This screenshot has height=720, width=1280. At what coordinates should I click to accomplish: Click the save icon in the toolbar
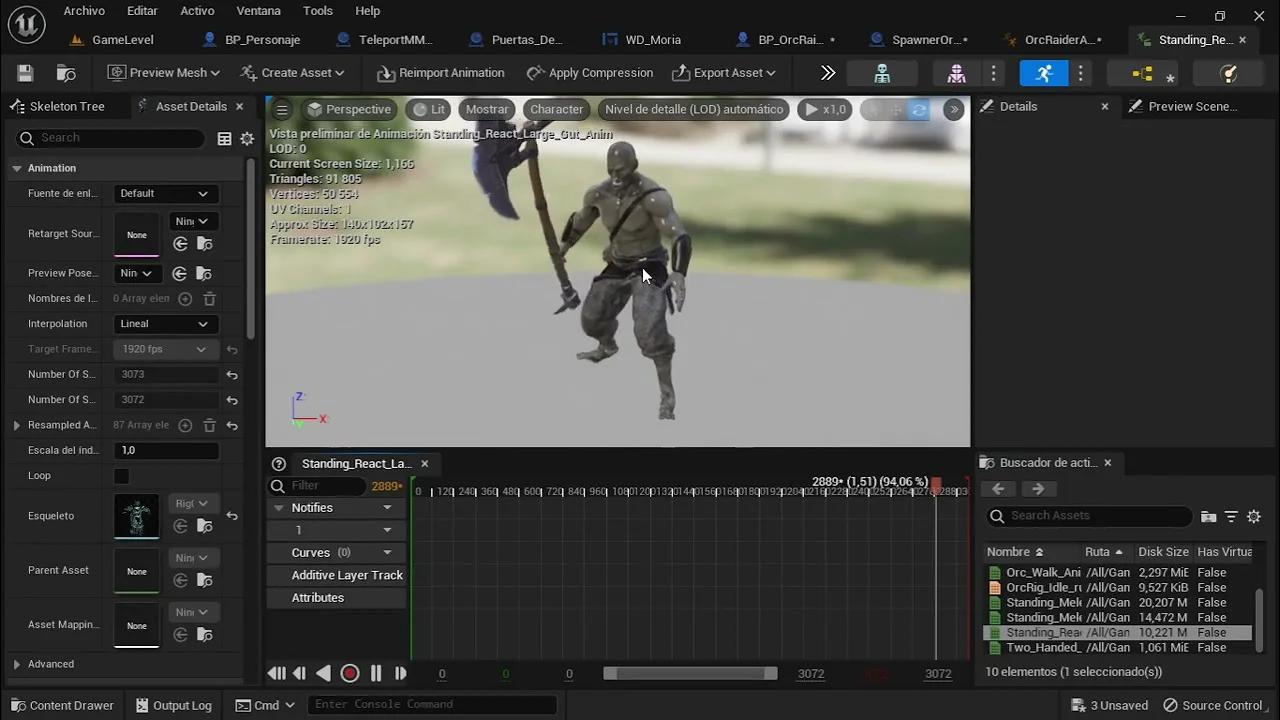[x=24, y=72]
